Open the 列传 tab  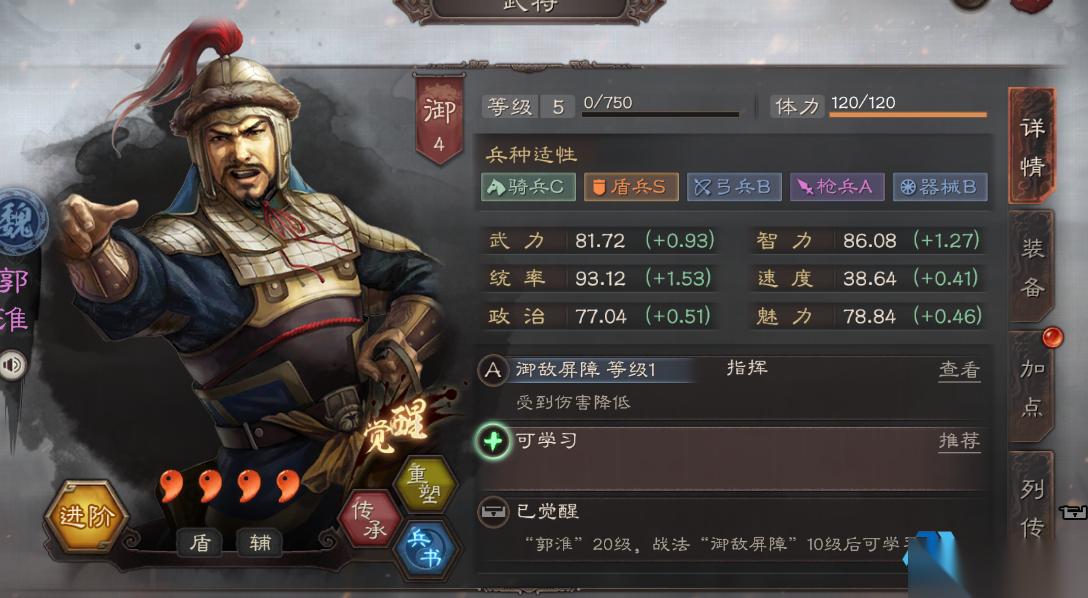tap(1032, 508)
